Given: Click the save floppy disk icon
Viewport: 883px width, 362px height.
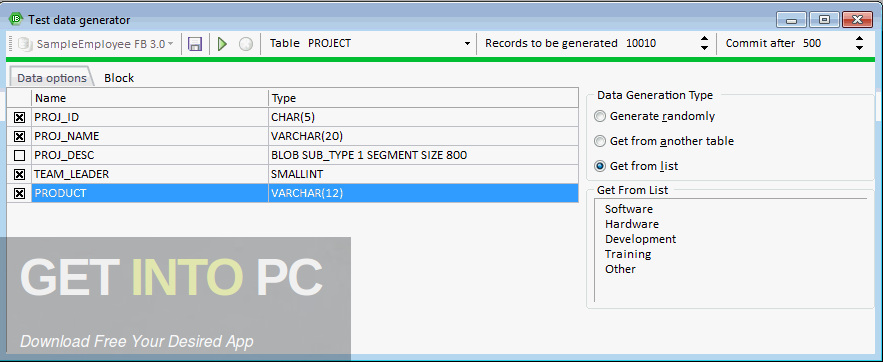Looking at the screenshot, I should click(195, 44).
